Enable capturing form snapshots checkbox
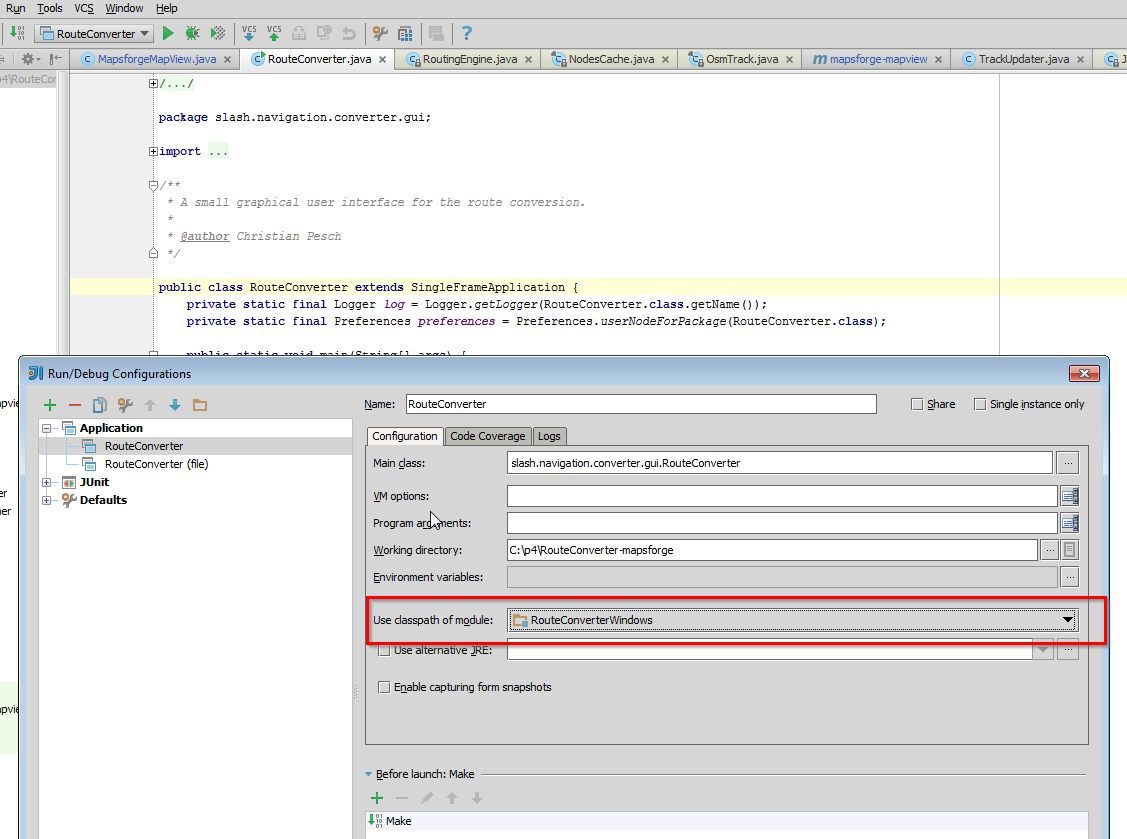This screenshot has width=1127, height=839. pyautogui.click(x=384, y=687)
